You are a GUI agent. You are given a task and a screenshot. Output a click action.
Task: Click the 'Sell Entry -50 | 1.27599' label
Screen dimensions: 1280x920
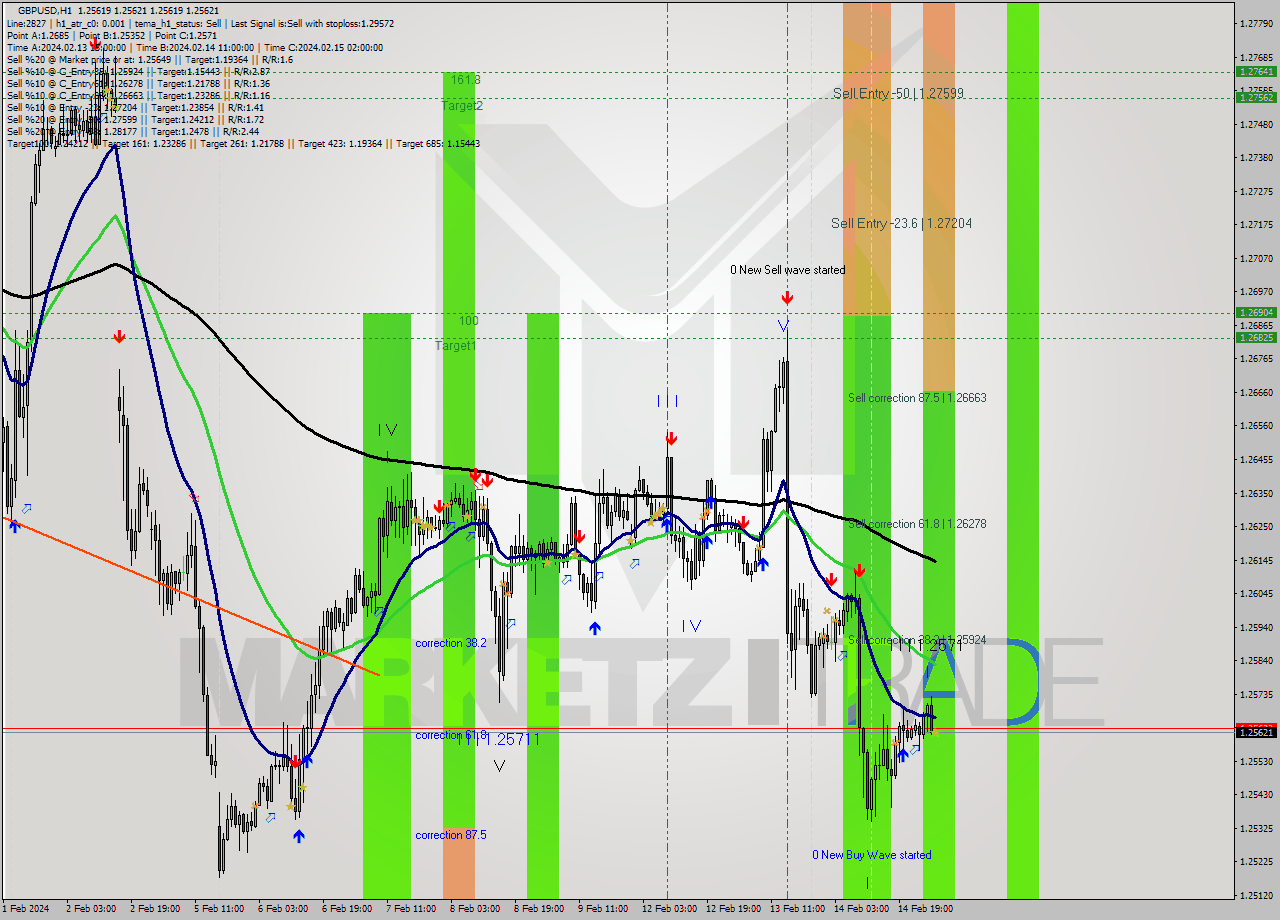(x=898, y=93)
